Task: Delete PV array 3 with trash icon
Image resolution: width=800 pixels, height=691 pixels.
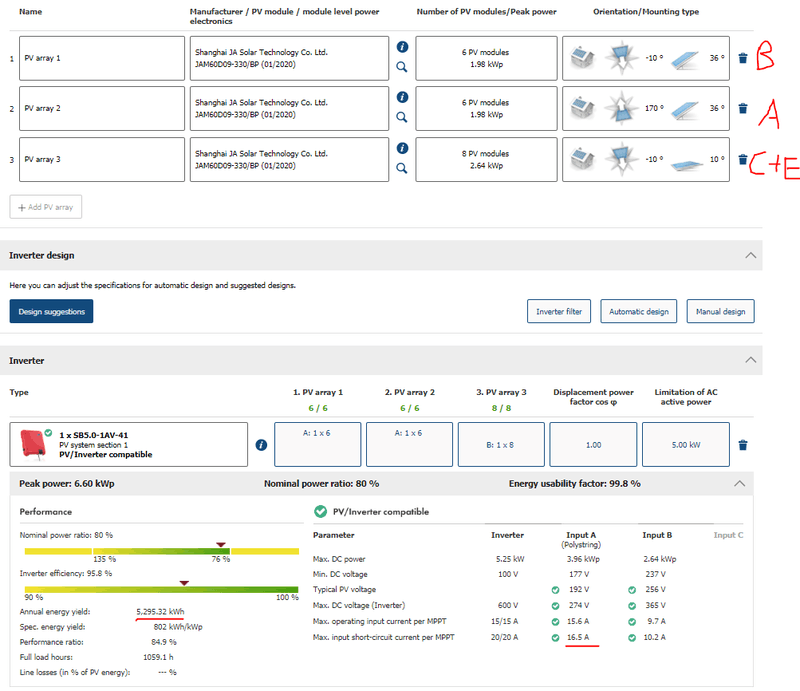Action: tap(742, 159)
